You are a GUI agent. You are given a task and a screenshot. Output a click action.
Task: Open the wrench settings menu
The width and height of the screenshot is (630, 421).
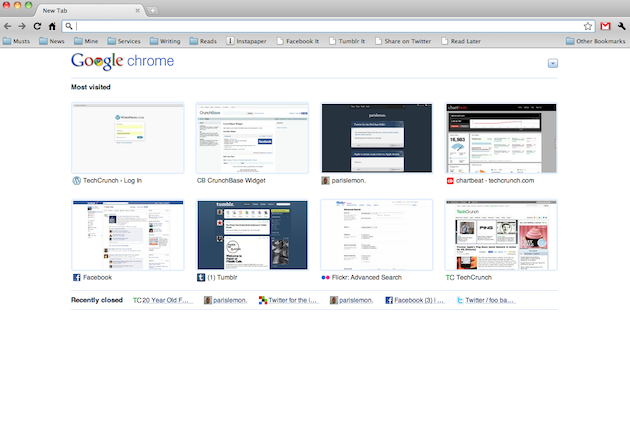click(x=622, y=26)
